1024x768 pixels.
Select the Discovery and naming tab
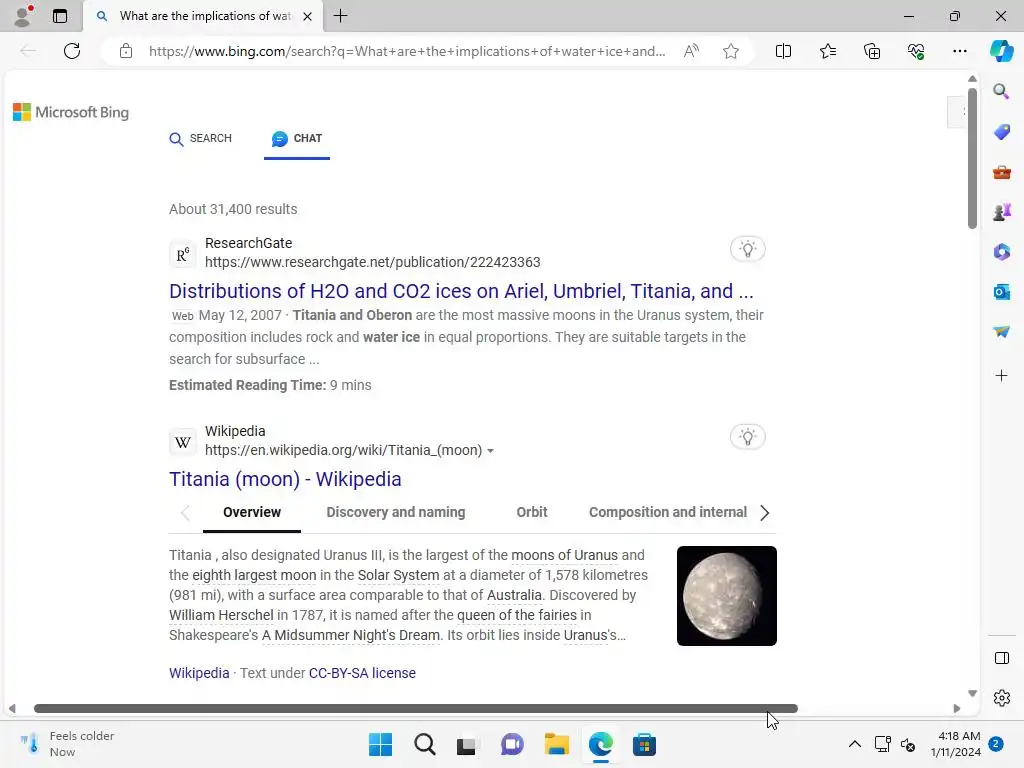coord(396,513)
